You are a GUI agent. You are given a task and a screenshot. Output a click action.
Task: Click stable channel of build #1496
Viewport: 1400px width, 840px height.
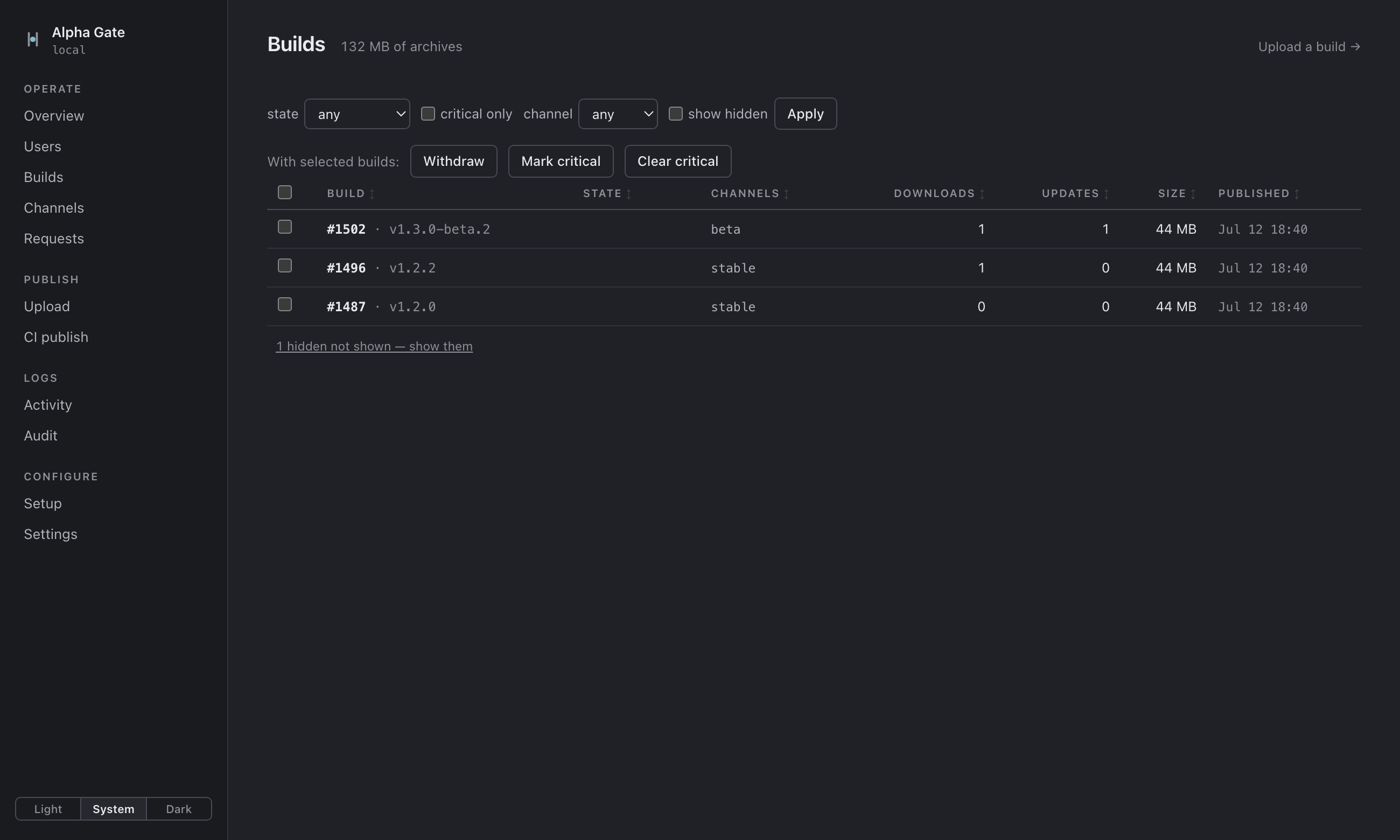[733, 268]
